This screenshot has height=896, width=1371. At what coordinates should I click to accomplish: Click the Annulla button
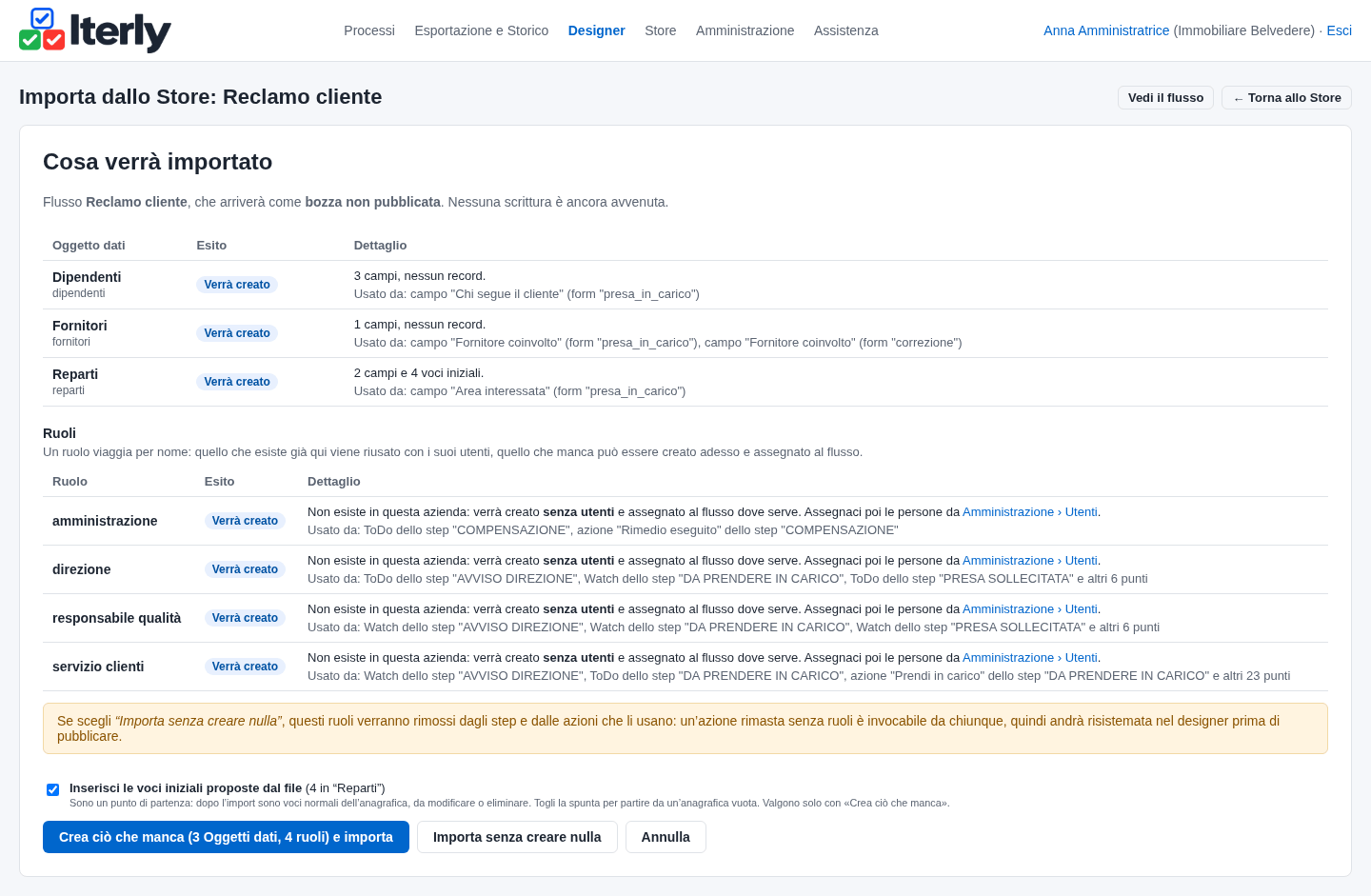[x=666, y=837]
